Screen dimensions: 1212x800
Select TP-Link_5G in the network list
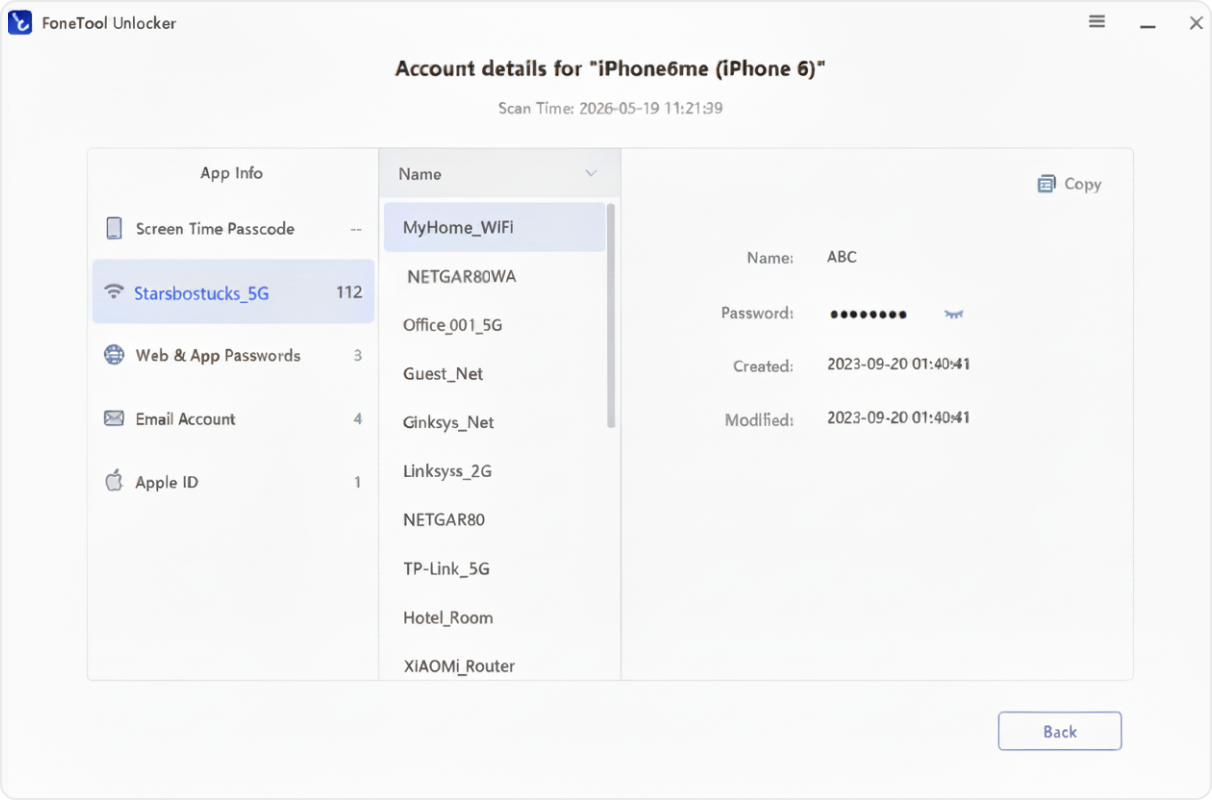pos(494,569)
